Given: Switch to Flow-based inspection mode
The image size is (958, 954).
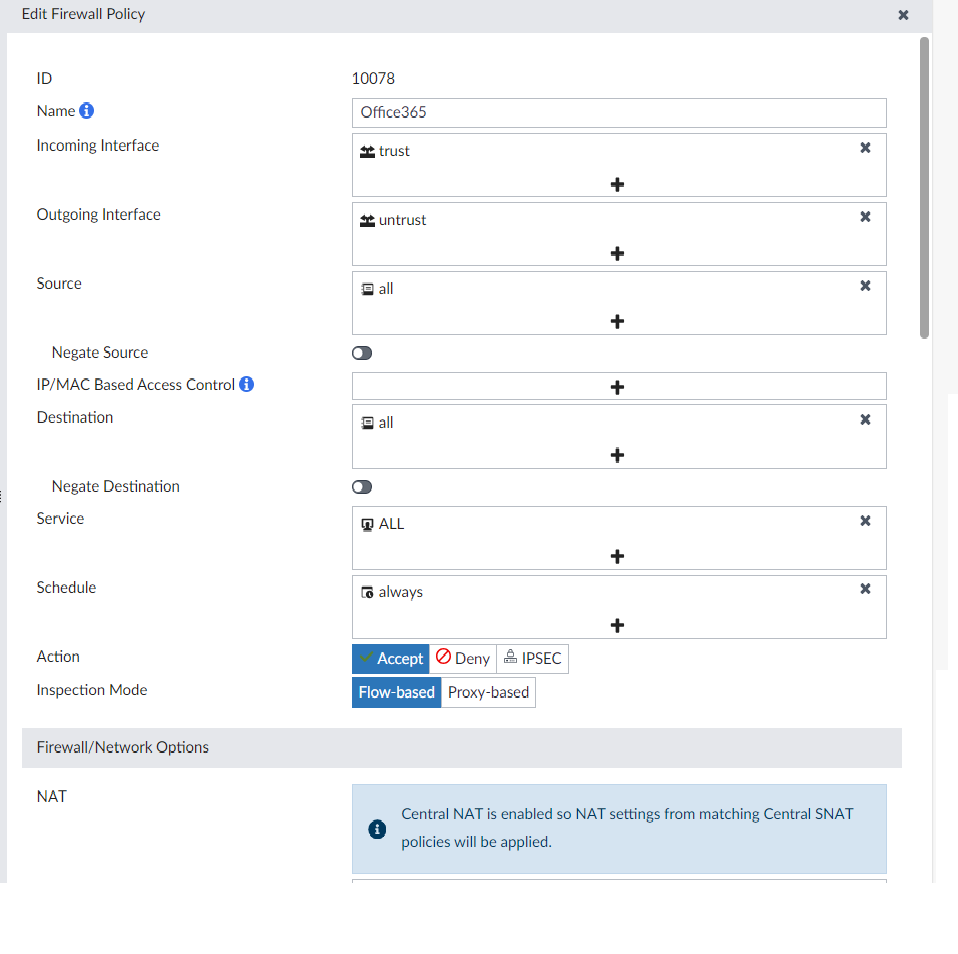Looking at the screenshot, I should click(x=396, y=692).
